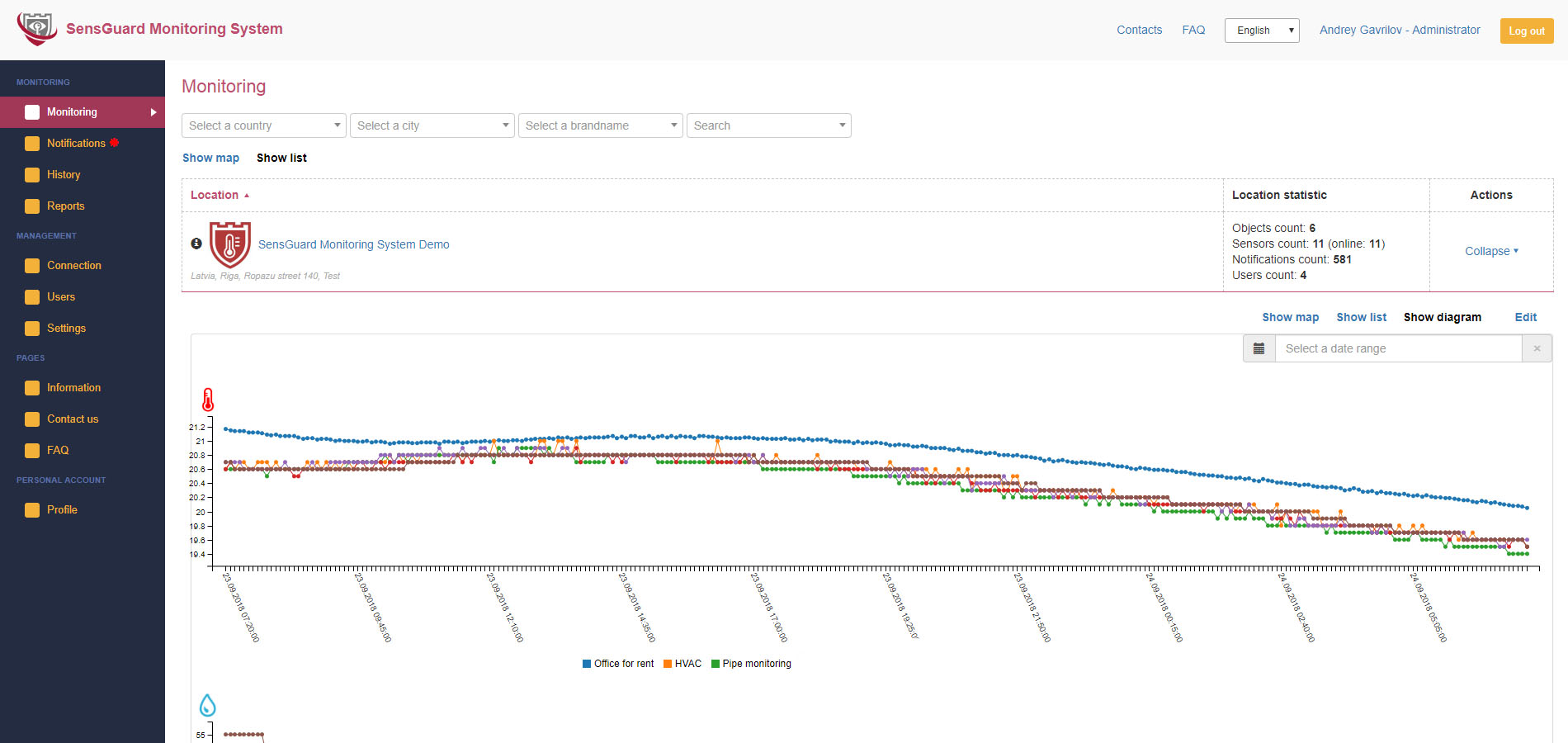Screen dimensions: 1568x743
Task: Click the Select a date range field
Action: pyautogui.click(x=1398, y=348)
